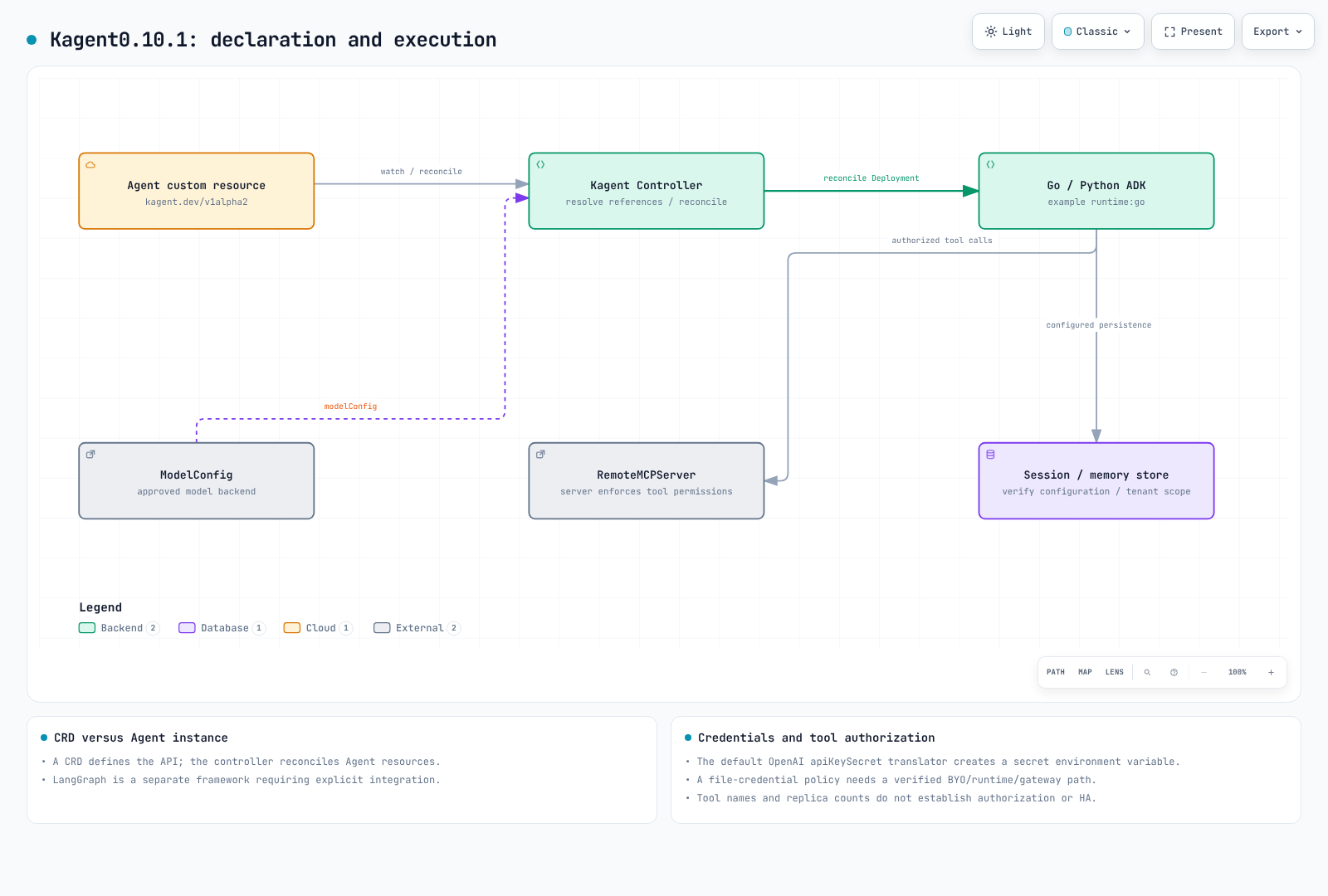
Task: Click external-link icon on ModelConfig node
Action: (x=90, y=454)
